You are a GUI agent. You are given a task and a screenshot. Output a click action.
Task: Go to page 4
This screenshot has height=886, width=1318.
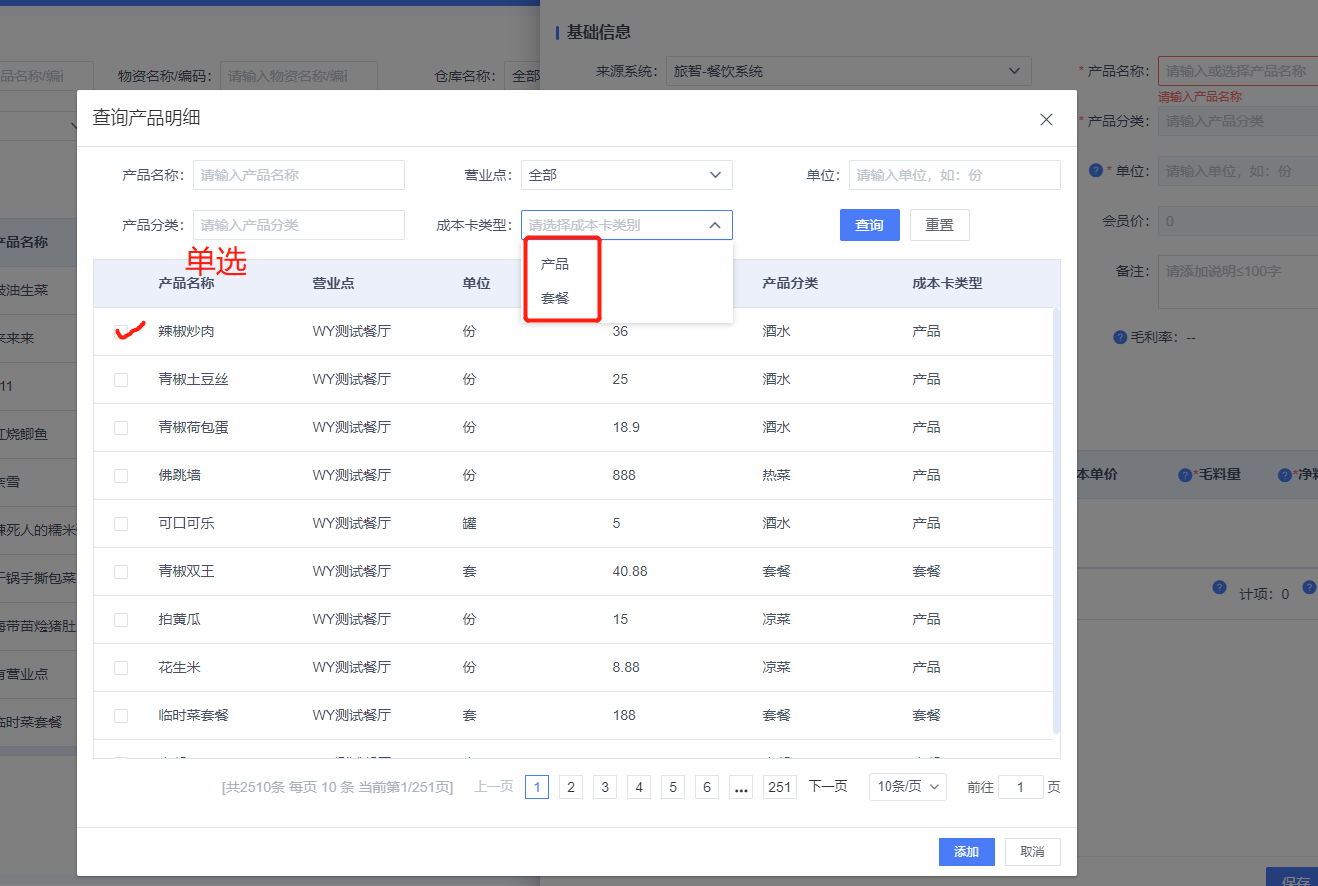pyautogui.click(x=639, y=787)
